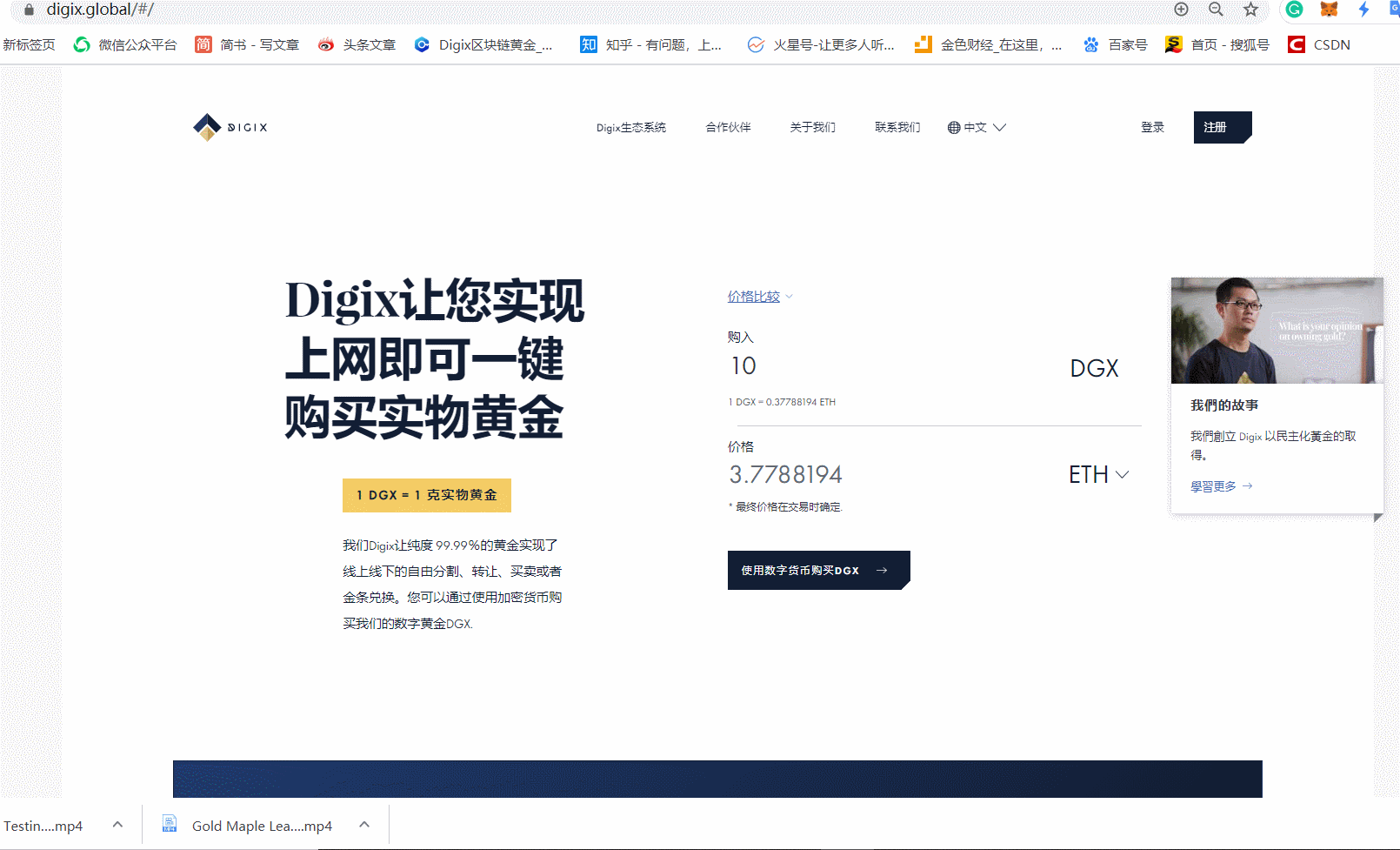Open the 简书 - 写文章 bookmark
This screenshot has width=1400, height=850.
pos(247,44)
